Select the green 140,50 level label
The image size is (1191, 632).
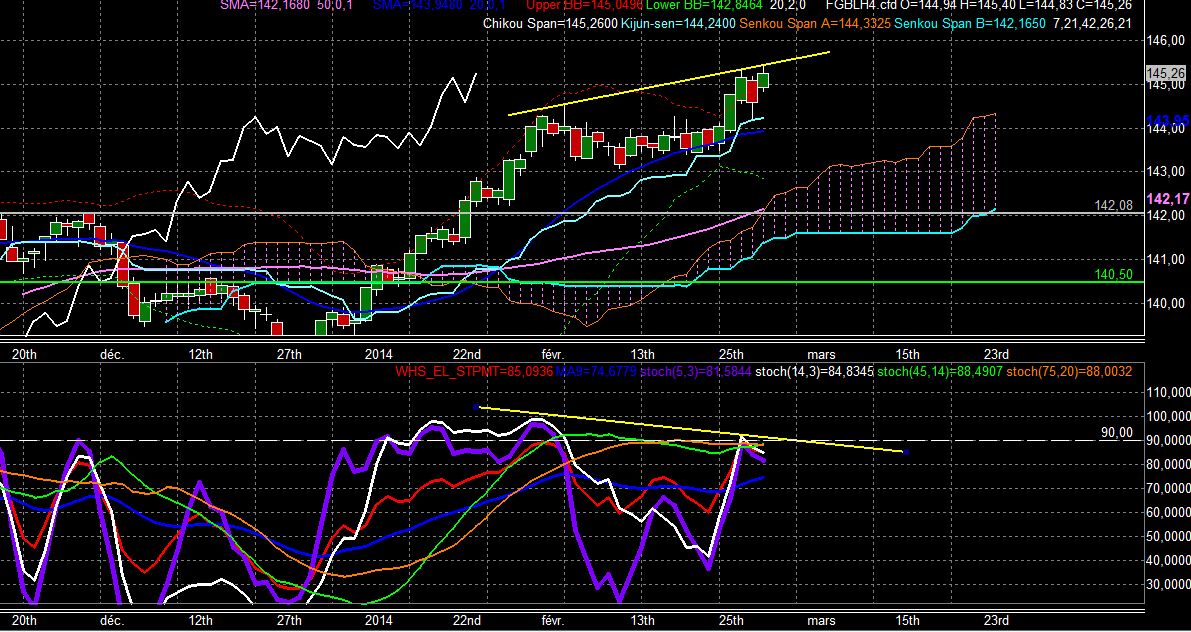[1114, 275]
